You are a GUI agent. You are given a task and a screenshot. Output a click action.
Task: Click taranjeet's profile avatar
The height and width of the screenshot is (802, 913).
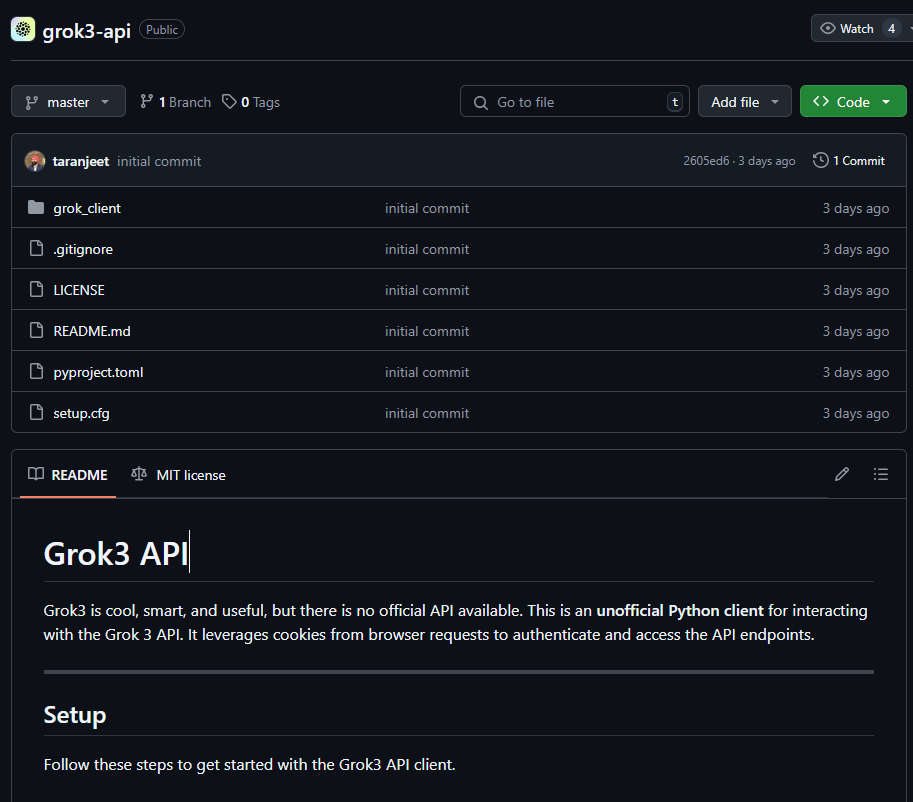tap(35, 161)
